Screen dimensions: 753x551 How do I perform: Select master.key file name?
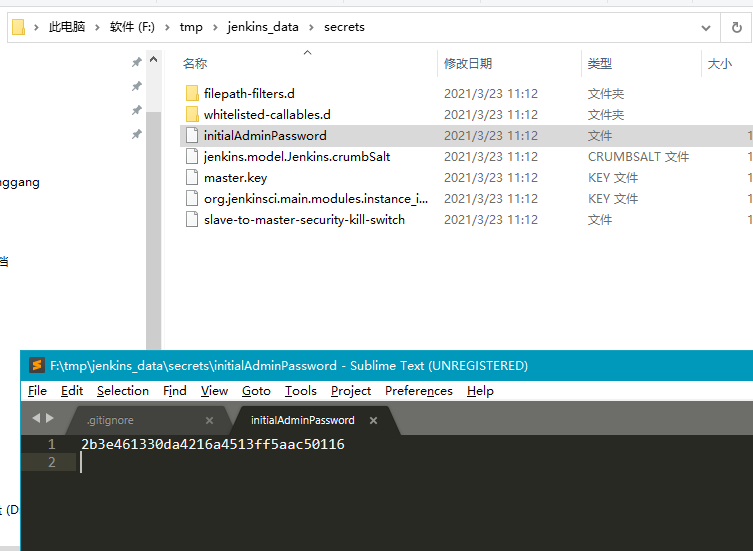click(x=235, y=178)
